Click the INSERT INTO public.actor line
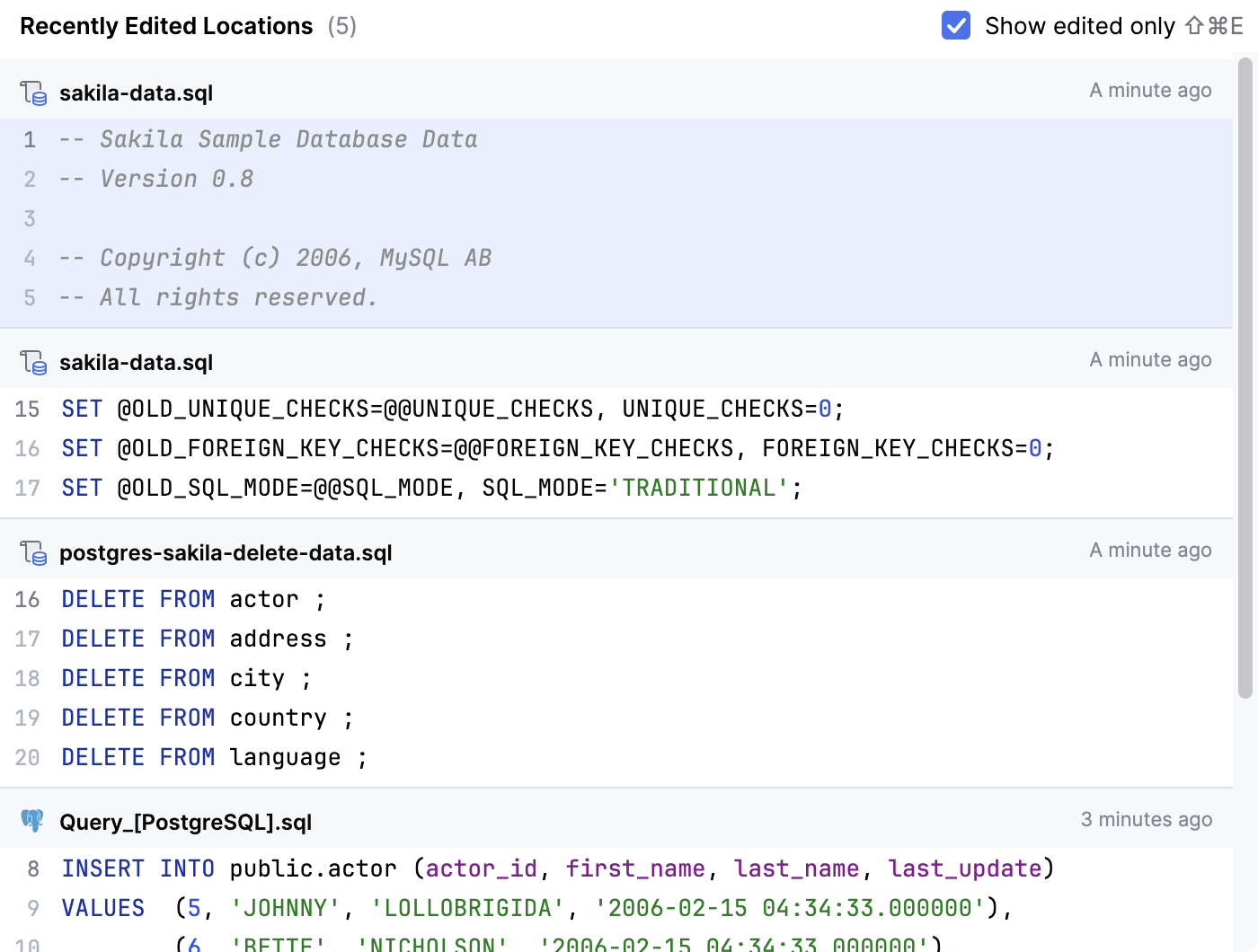This screenshot has width=1258, height=952. tap(557, 869)
